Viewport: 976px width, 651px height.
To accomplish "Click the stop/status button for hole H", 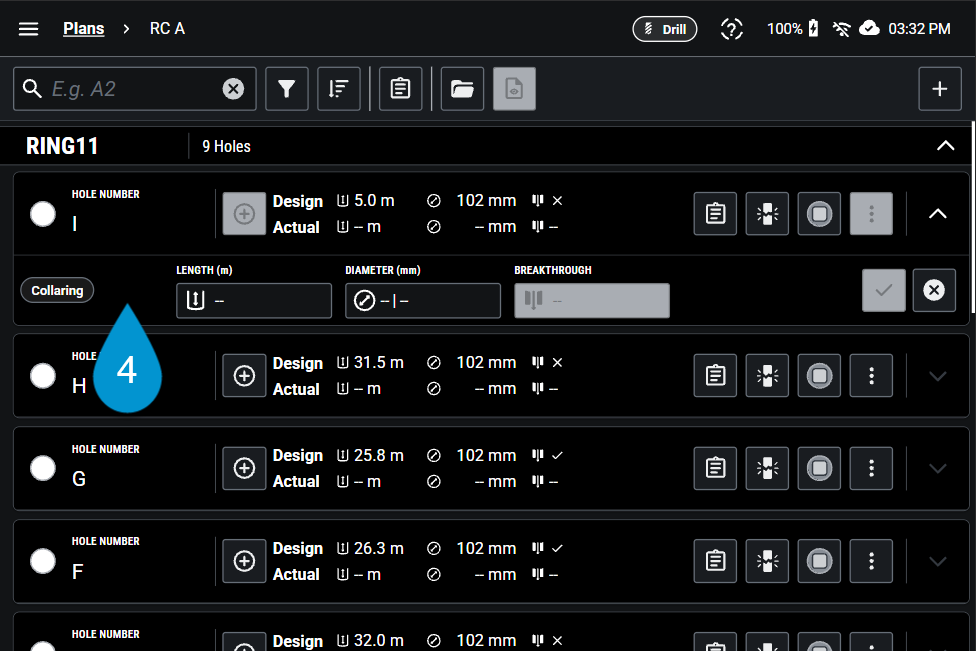I will tap(819, 376).
